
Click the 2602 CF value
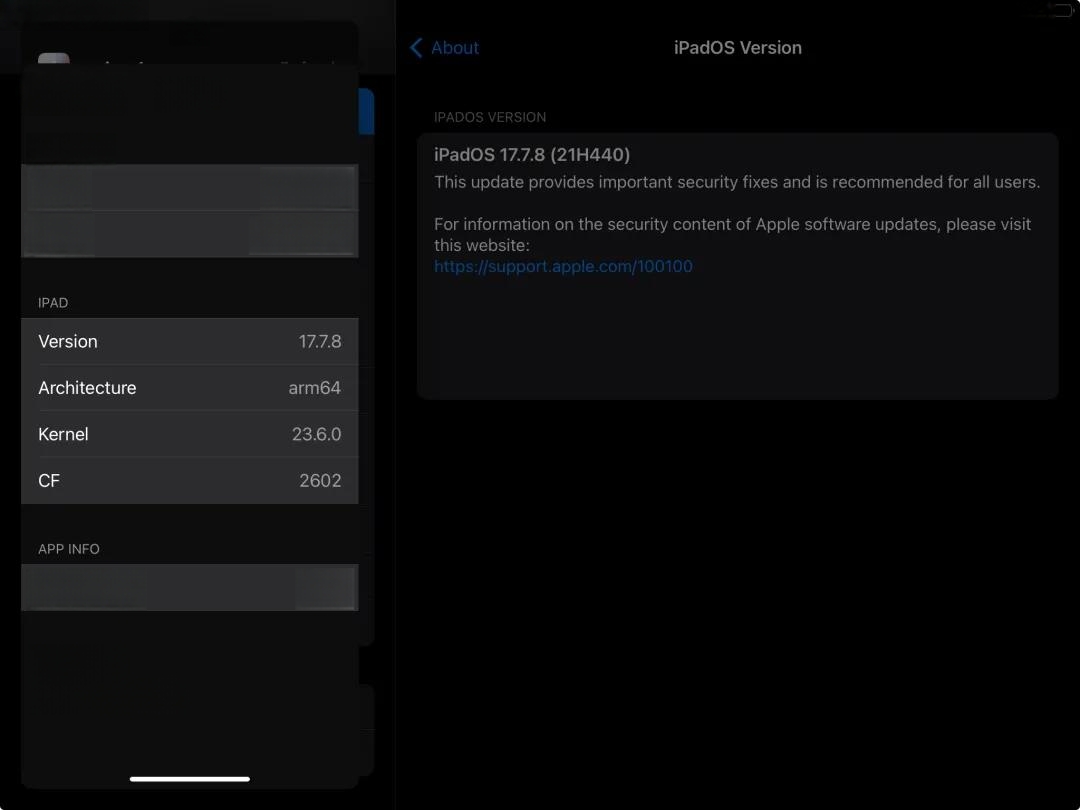320,480
